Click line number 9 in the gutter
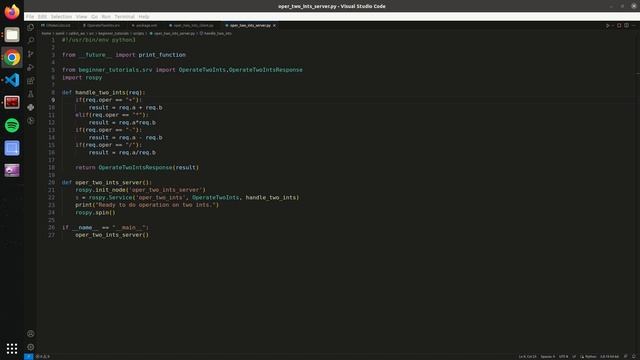The height and width of the screenshot is (360, 640). coord(53,100)
